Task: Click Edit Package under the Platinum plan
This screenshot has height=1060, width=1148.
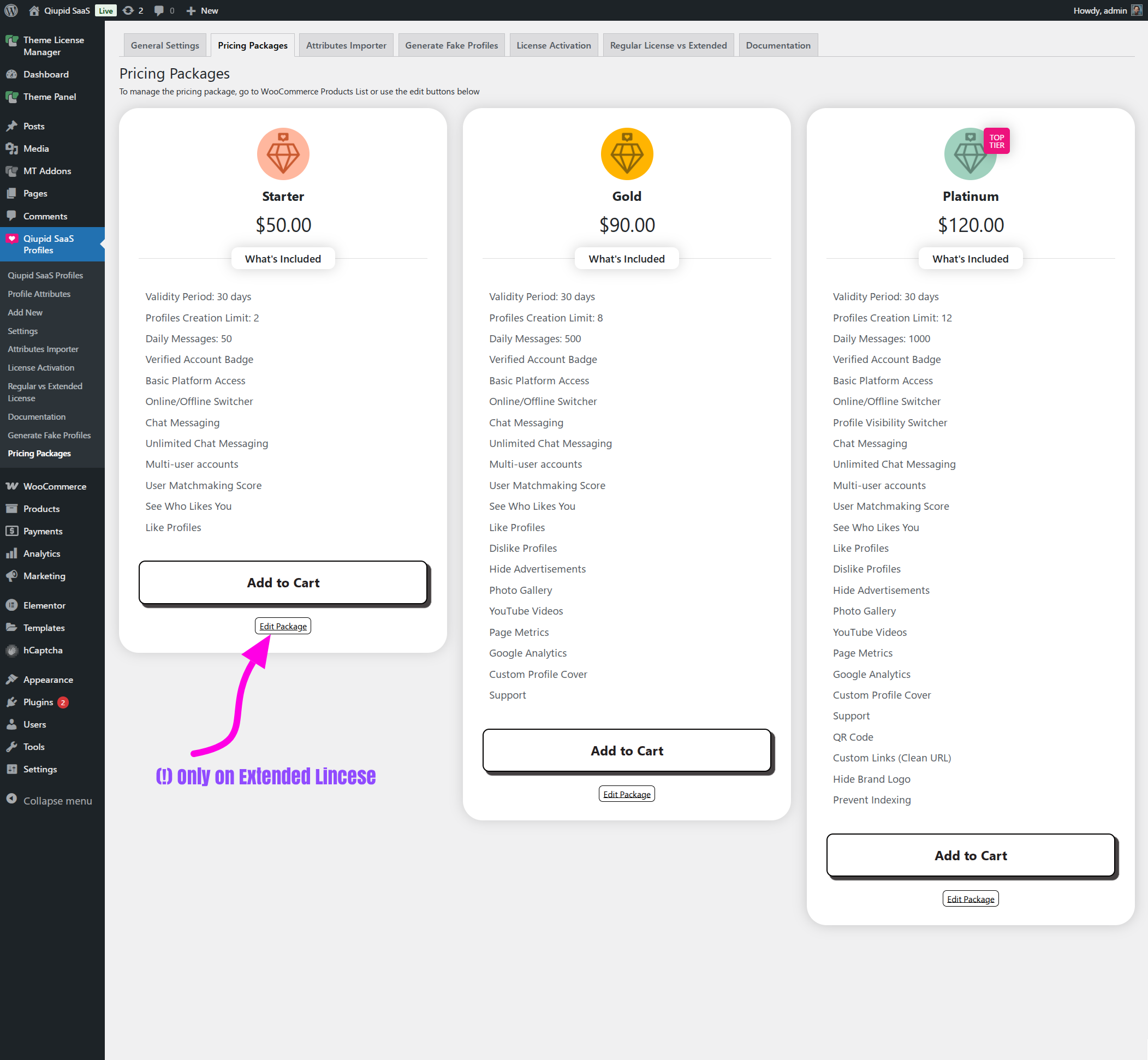Action: [x=969, y=899]
